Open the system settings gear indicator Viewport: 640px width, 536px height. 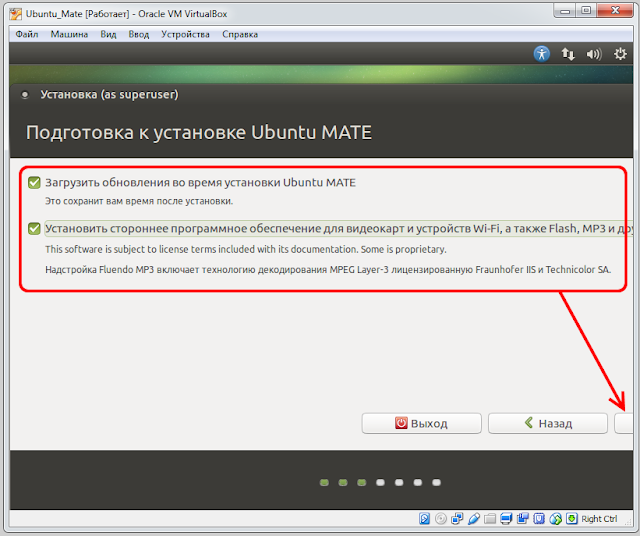(x=620, y=54)
